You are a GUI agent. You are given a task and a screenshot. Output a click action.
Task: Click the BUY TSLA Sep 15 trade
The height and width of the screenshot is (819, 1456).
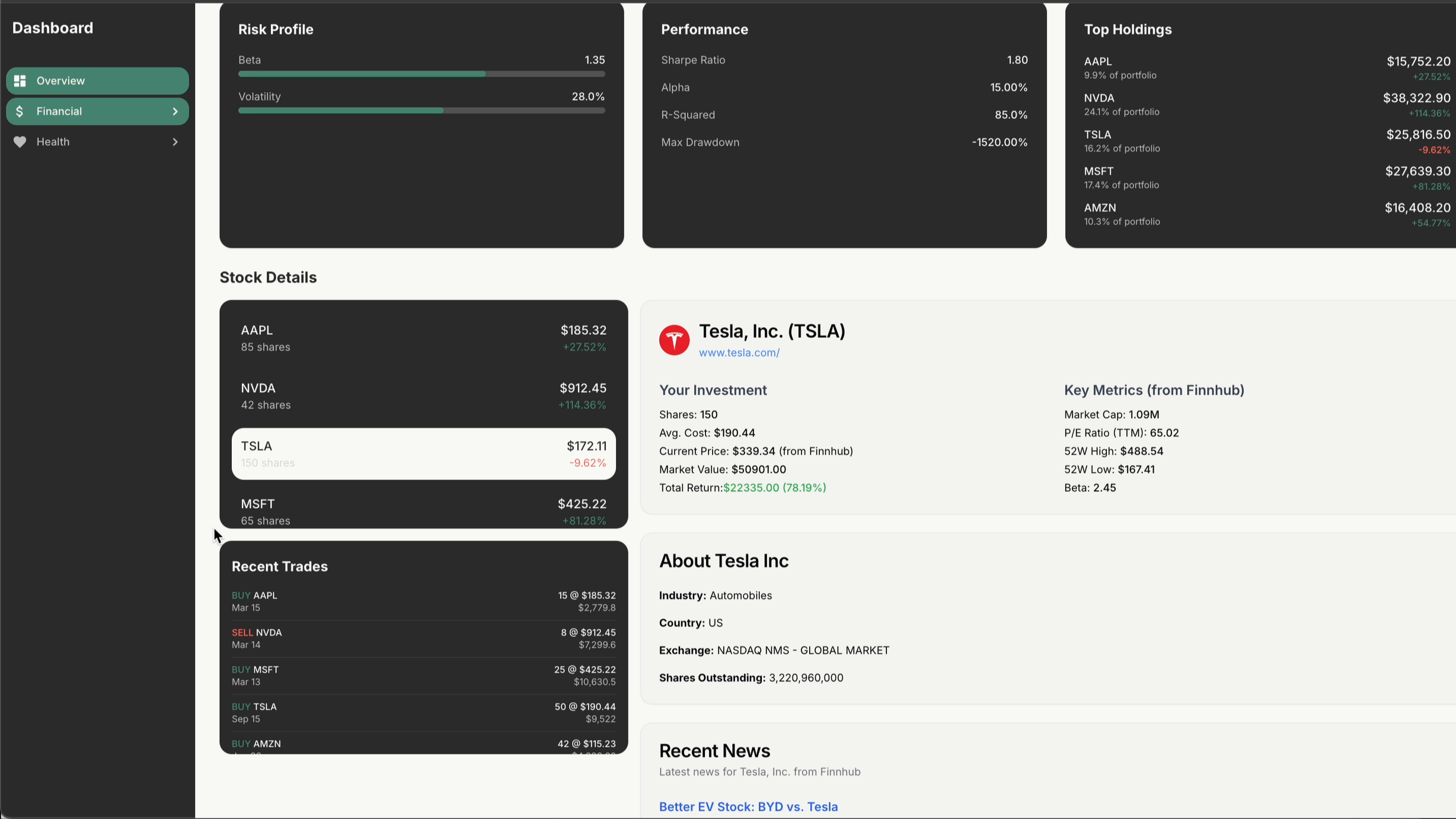(x=423, y=712)
